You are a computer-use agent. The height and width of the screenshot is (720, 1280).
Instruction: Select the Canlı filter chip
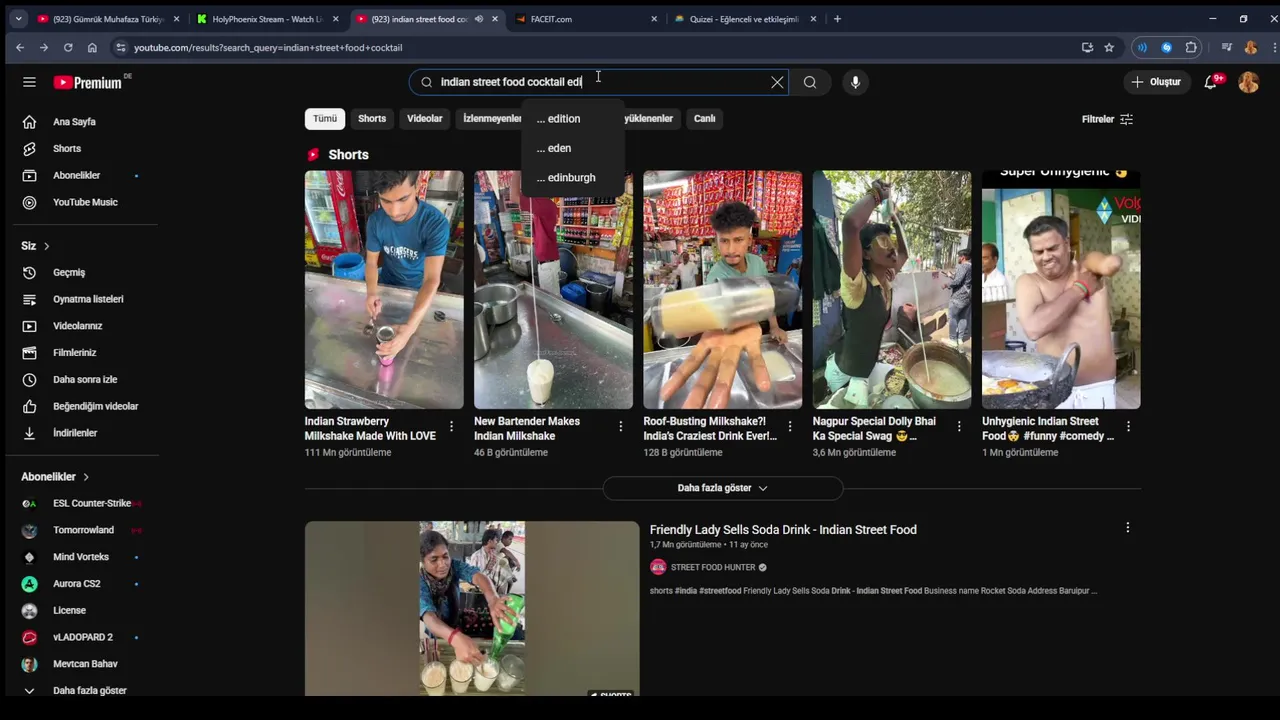point(705,119)
